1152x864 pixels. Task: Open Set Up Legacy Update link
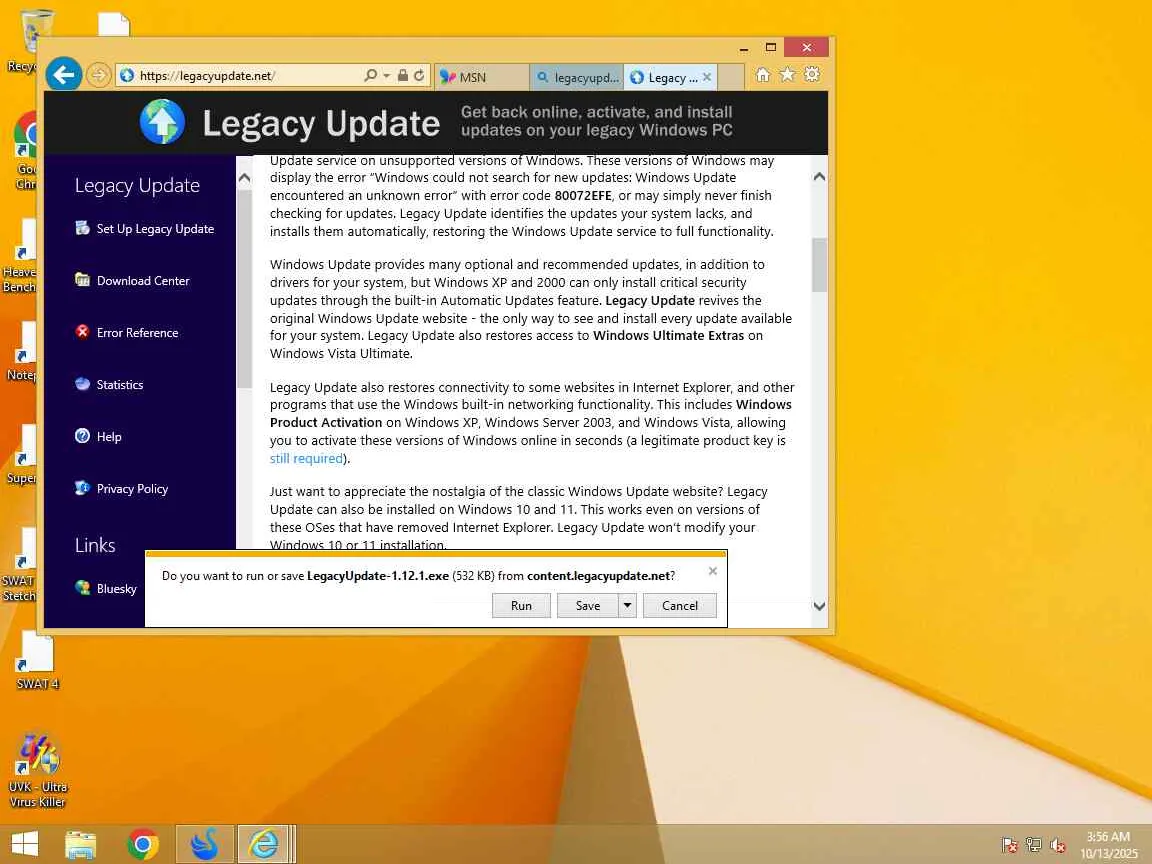(x=155, y=228)
